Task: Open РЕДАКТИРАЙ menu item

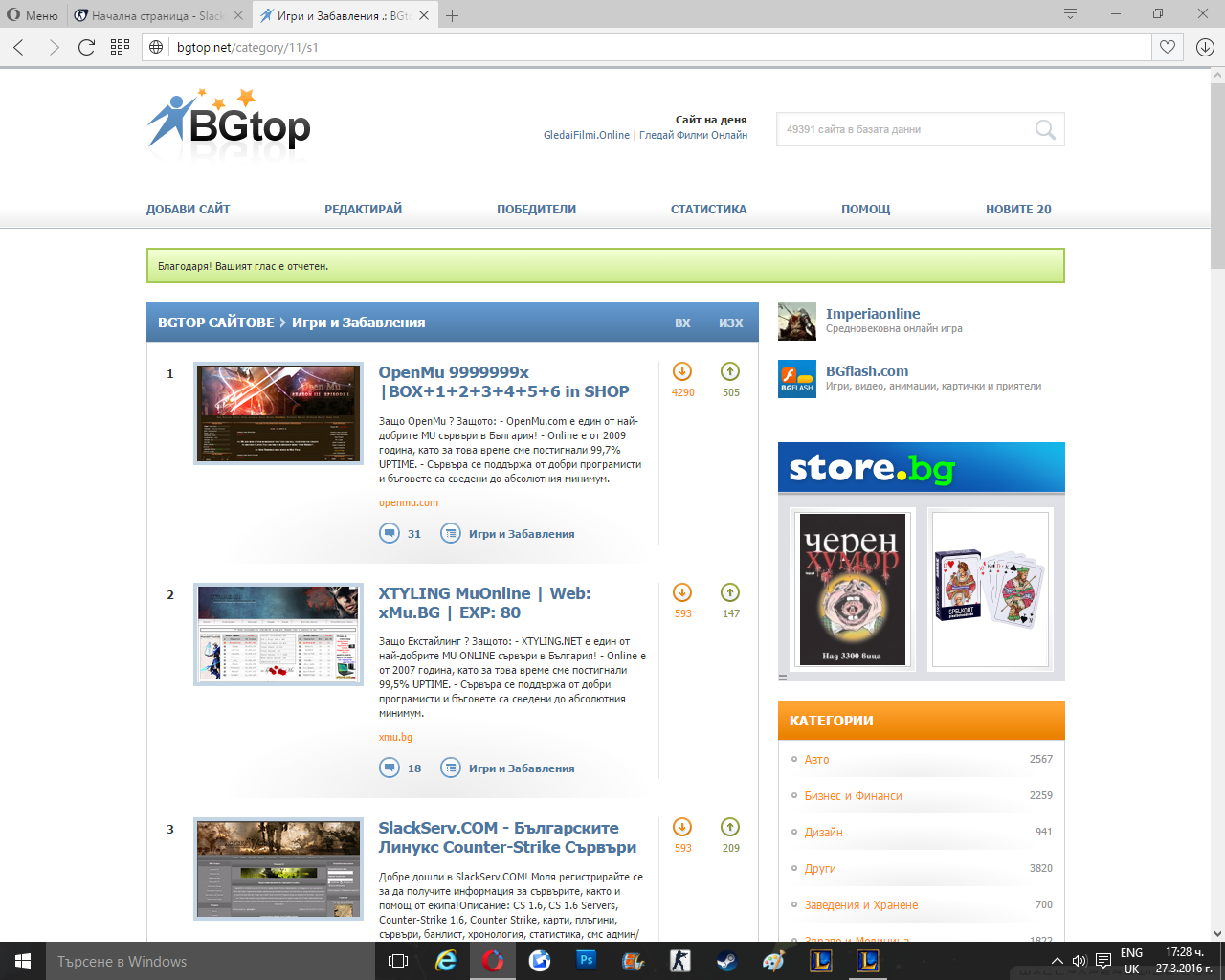Action: pos(363,209)
